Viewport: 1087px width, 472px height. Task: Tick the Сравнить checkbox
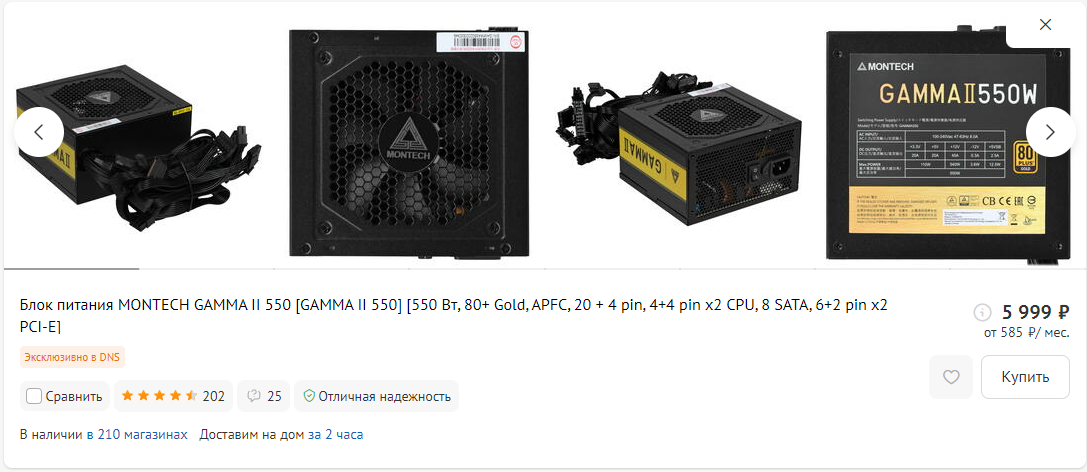point(33,396)
